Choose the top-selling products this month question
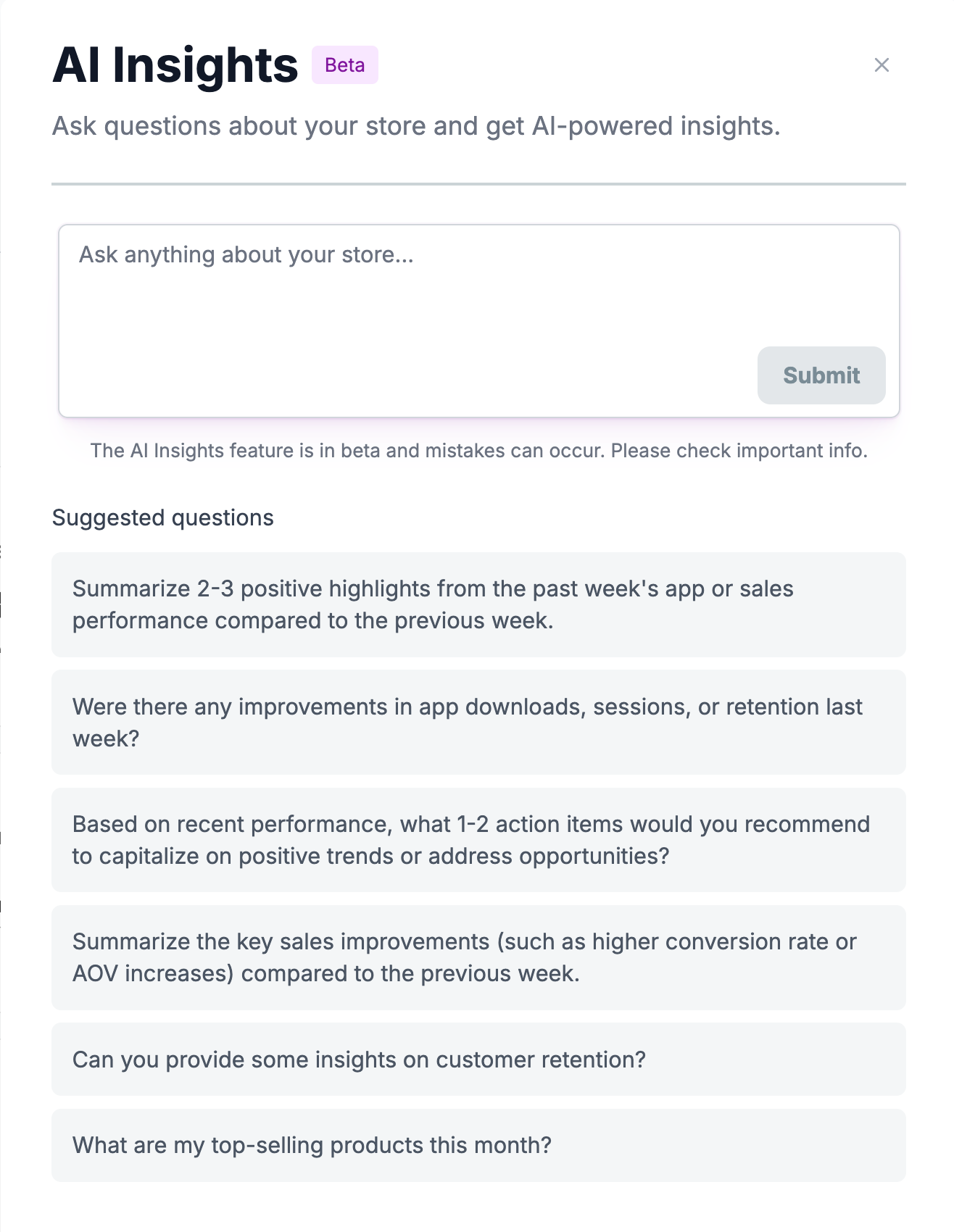This screenshot has height=1232, width=954. coord(478,1145)
